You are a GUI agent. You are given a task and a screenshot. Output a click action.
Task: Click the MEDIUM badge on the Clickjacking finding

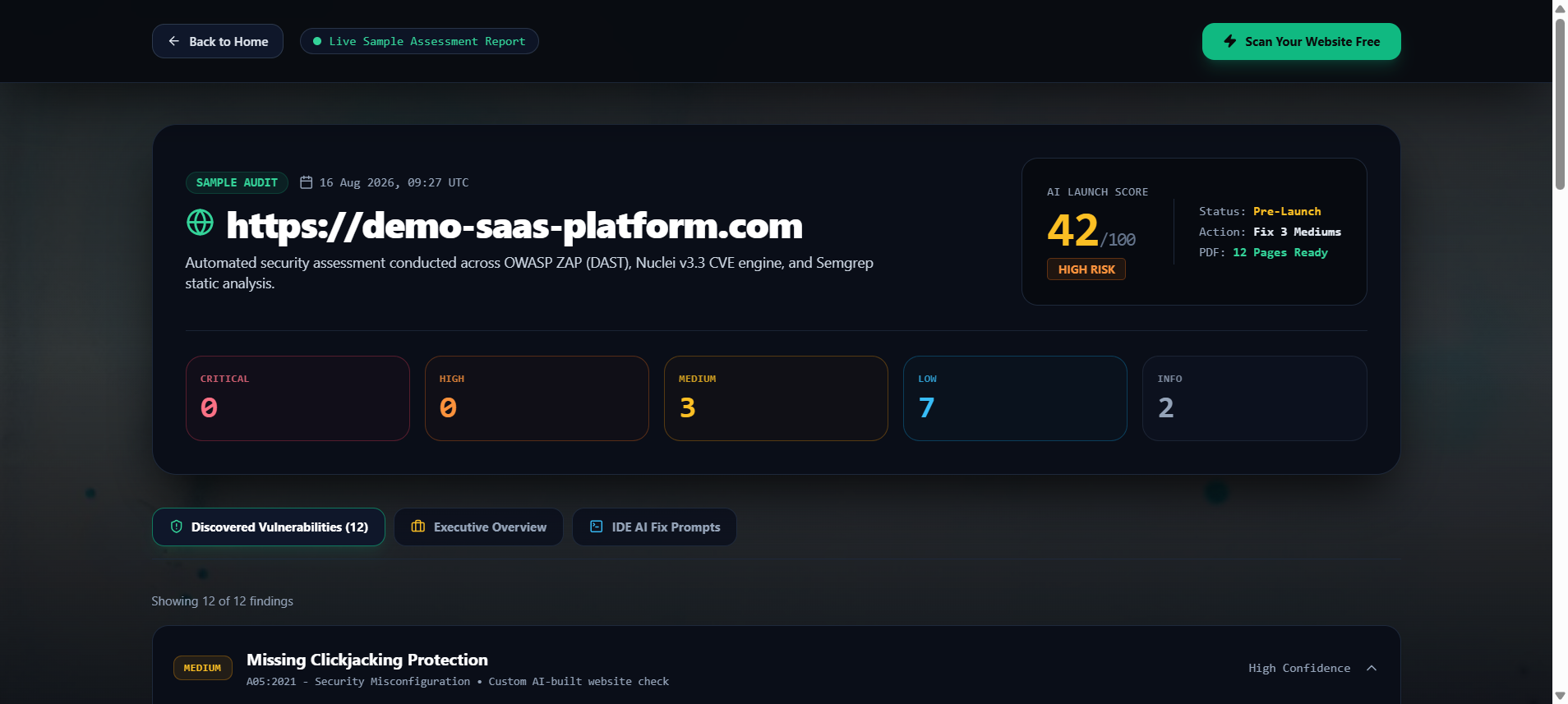point(202,668)
